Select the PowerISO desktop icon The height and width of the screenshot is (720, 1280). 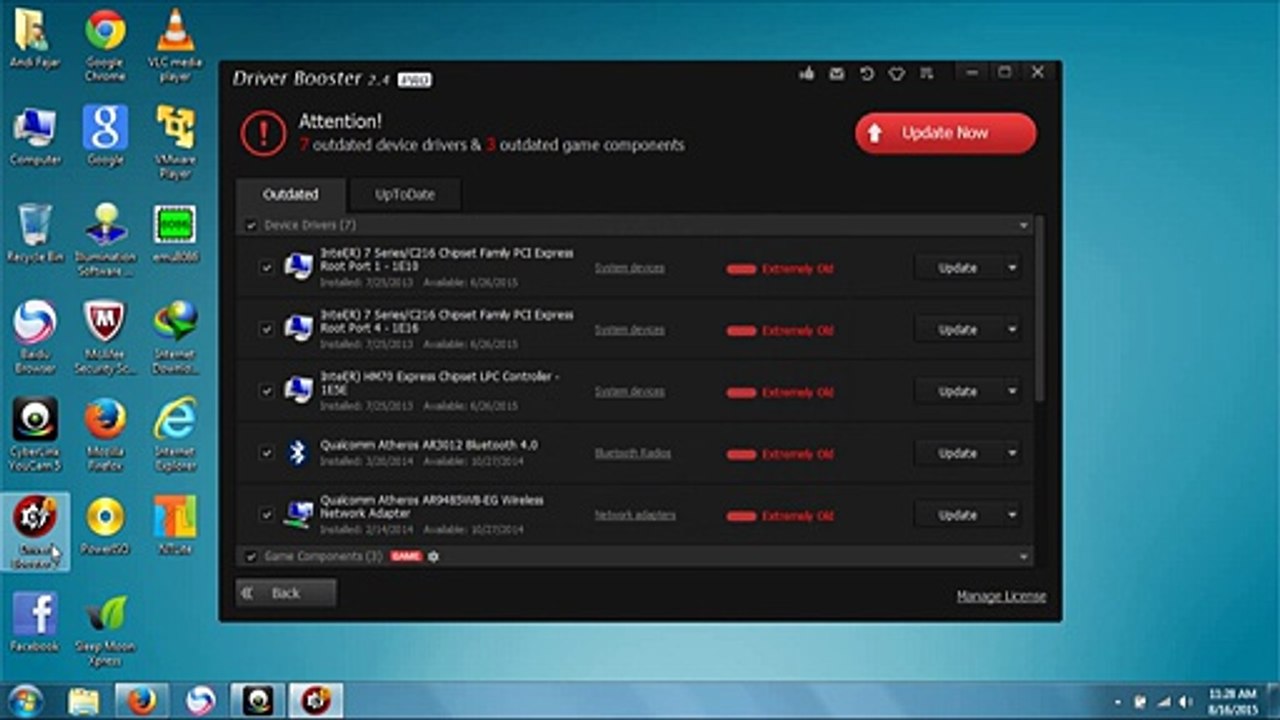(105, 525)
